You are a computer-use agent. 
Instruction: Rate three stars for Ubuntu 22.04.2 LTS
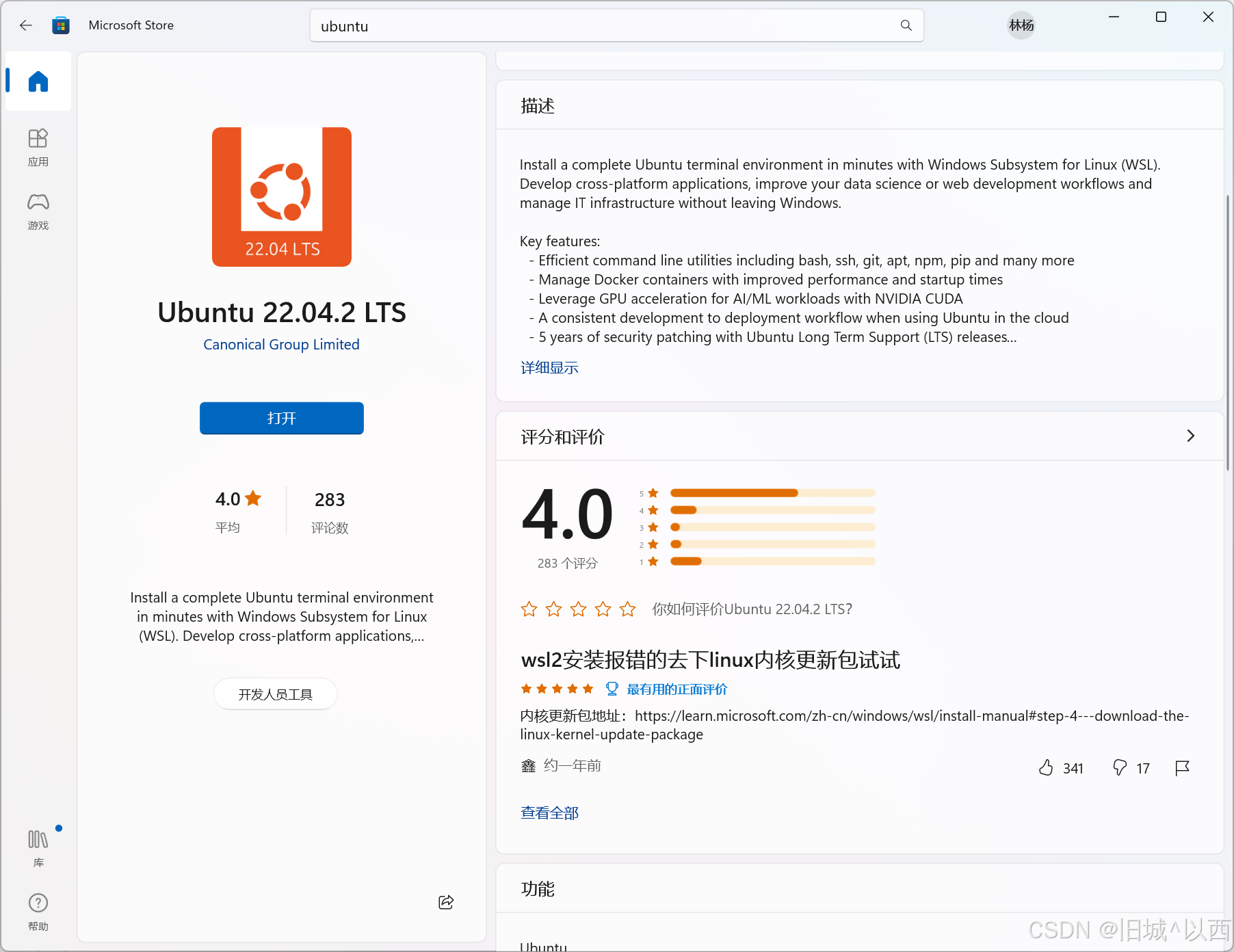pos(578,609)
